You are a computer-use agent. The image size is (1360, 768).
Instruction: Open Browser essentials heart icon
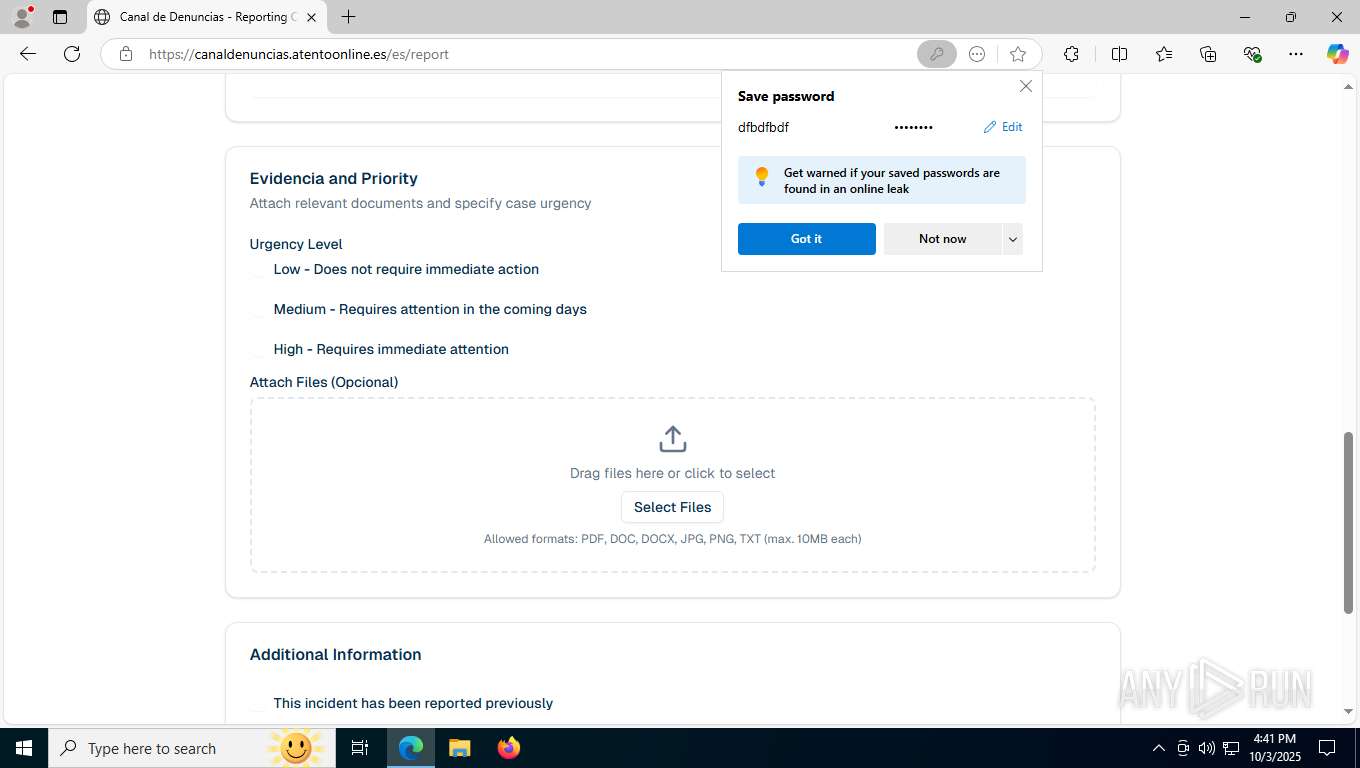[1252, 54]
